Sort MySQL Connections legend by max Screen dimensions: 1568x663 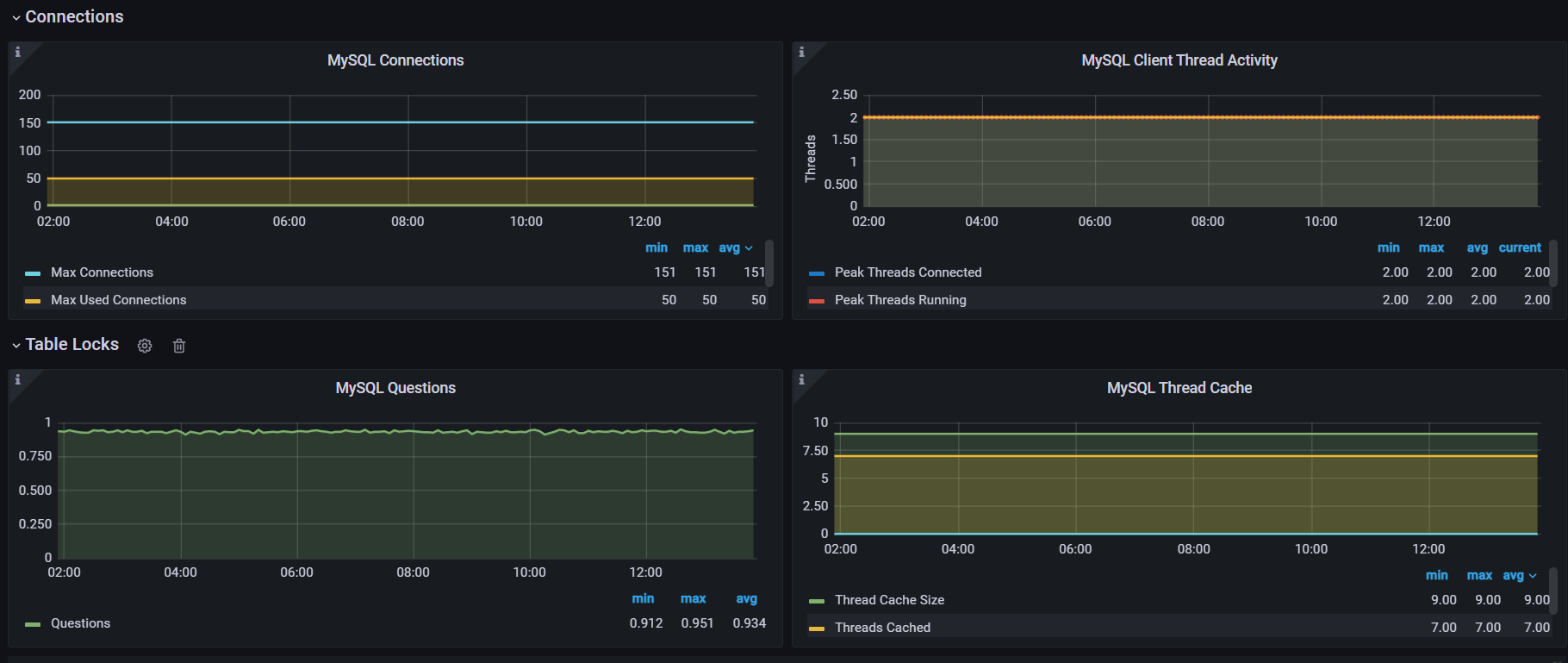[x=695, y=247]
